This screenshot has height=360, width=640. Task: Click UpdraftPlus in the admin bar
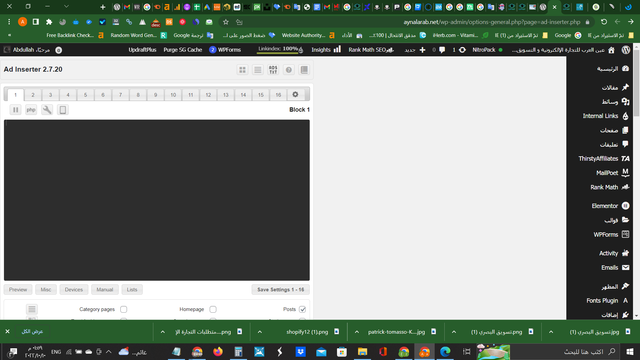click(x=142, y=50)
